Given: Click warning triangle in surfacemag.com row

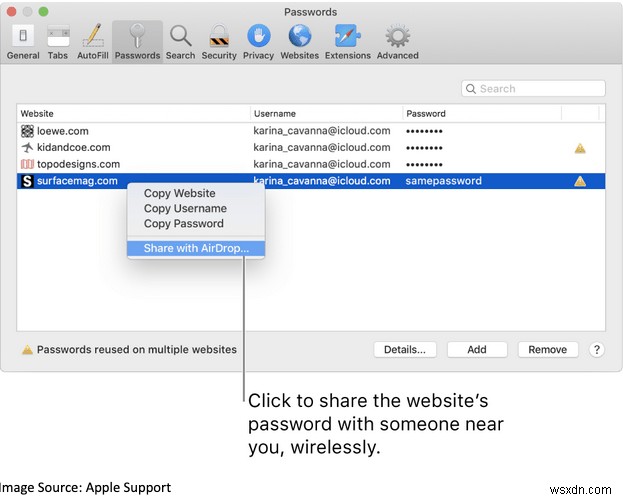Looking at the screenshot, I should (580, 181).
